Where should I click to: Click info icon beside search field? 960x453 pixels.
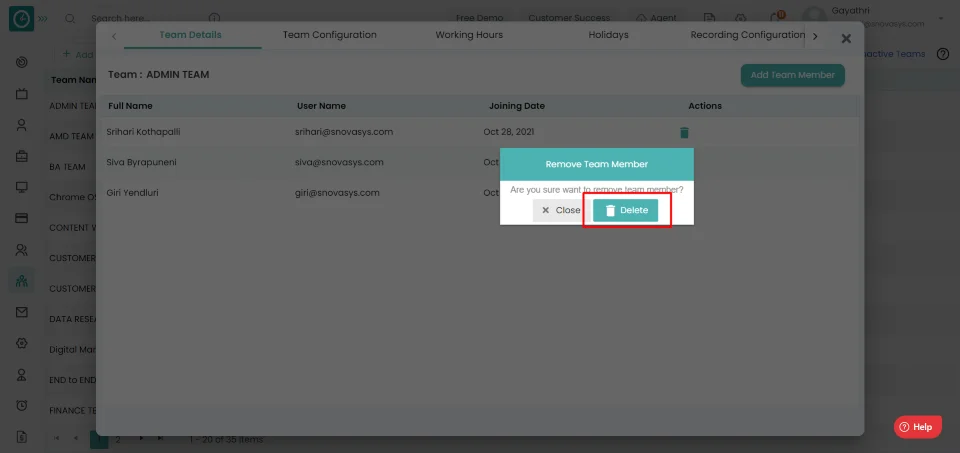[x=214, y=18]
